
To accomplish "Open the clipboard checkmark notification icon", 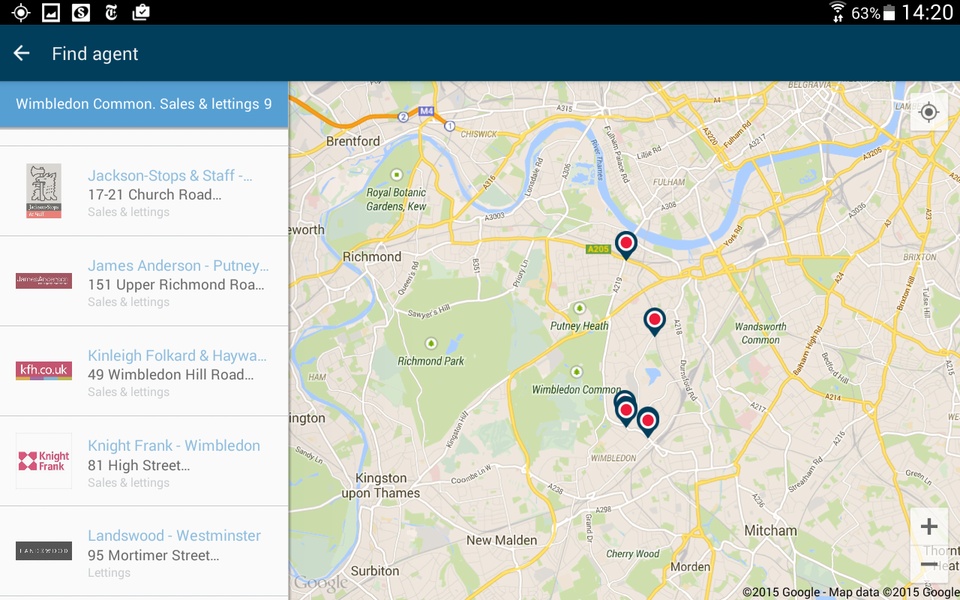I will pyautogui.click(x=141, y=12).
